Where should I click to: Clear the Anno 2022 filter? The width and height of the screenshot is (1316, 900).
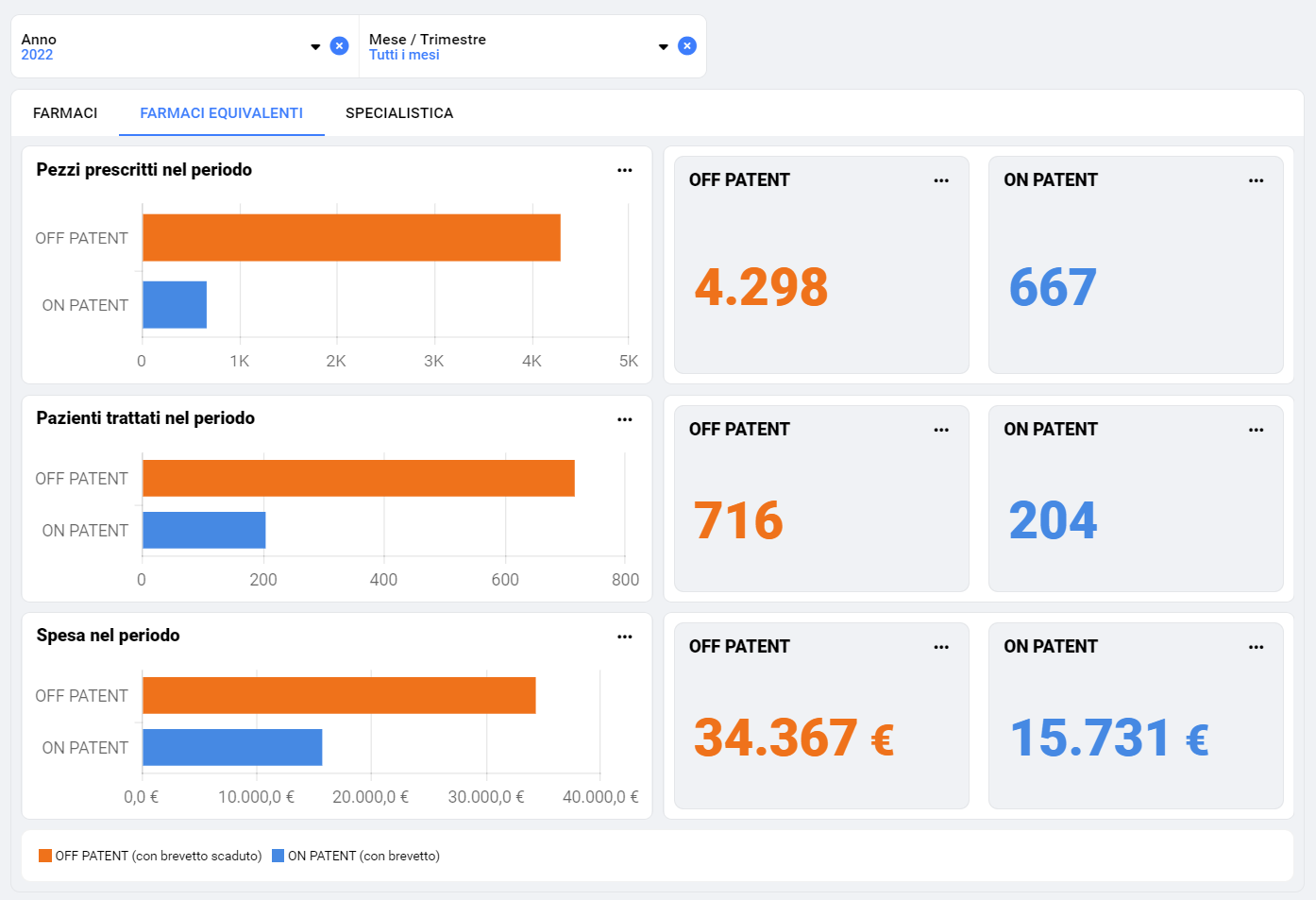(x=340, y=46)
